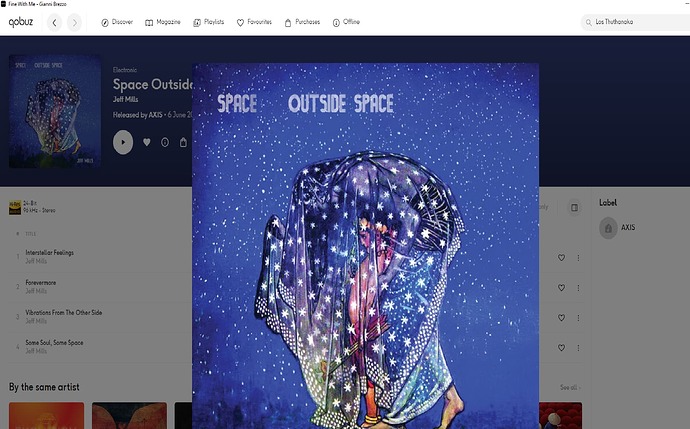
Task: Play the Space Outside Space album
Action: coord(123,142)
